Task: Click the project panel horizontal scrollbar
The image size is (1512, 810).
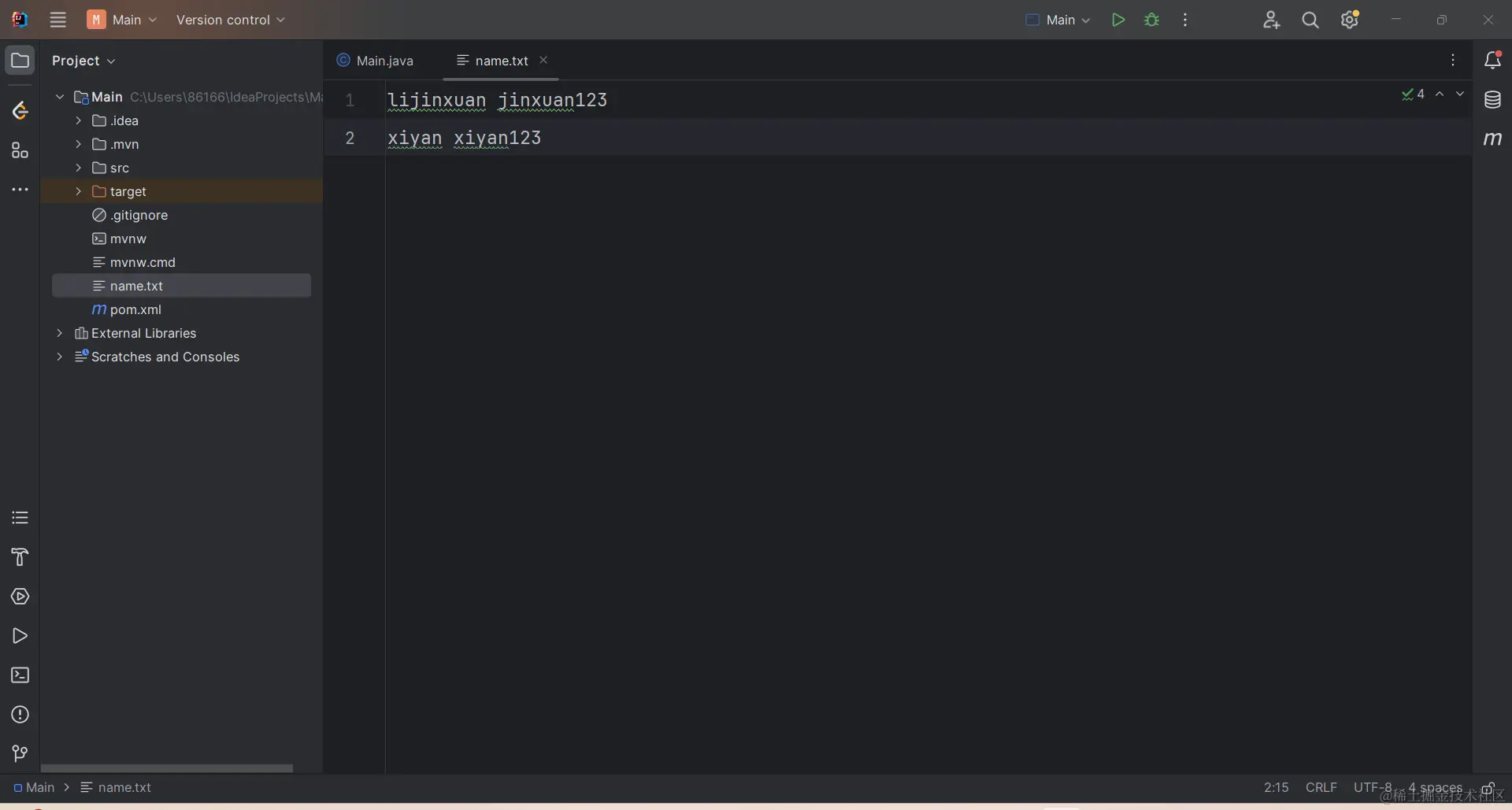Action: coord(167,767)
